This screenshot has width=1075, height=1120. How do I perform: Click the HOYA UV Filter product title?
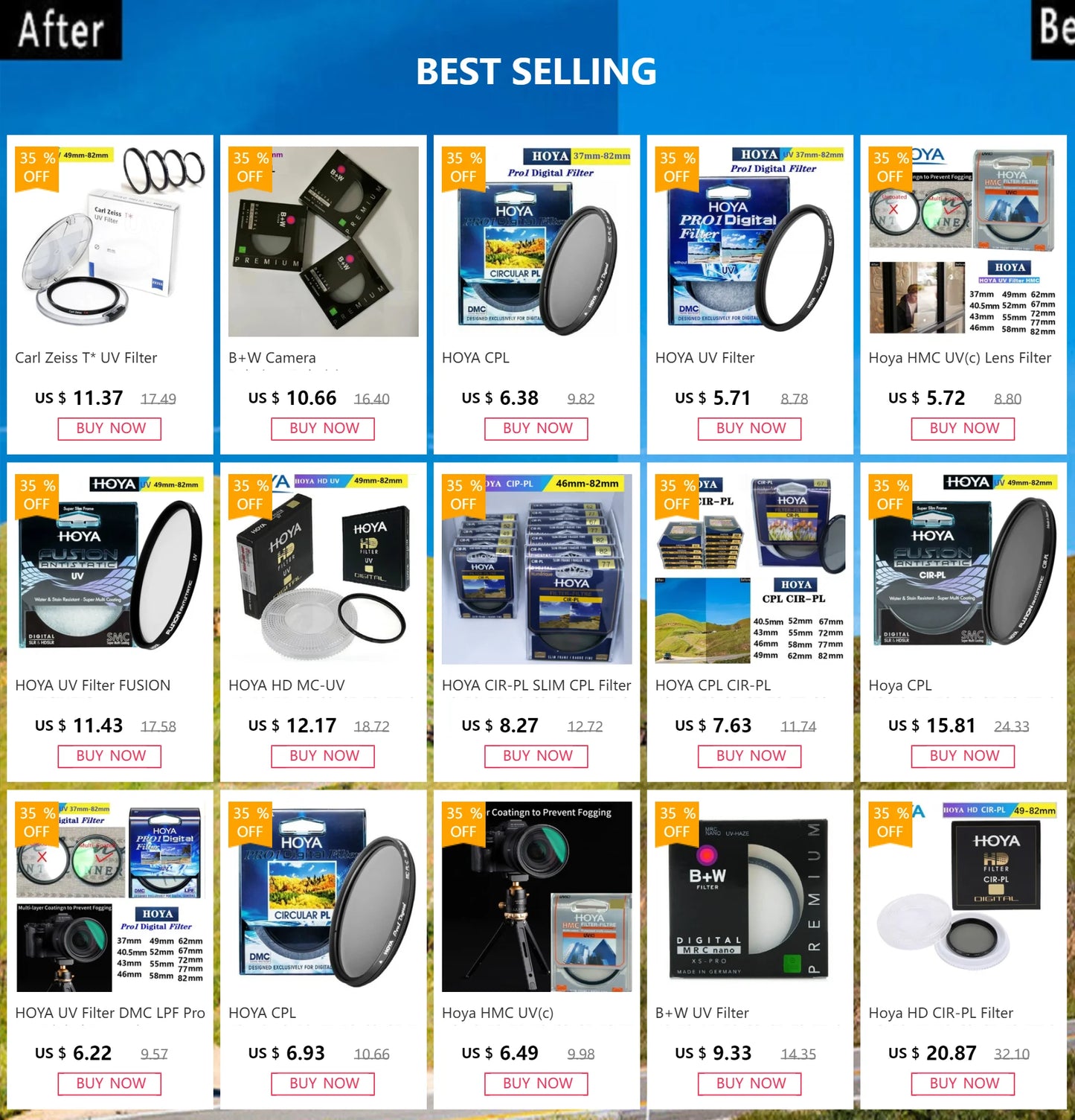pos(705,358)
